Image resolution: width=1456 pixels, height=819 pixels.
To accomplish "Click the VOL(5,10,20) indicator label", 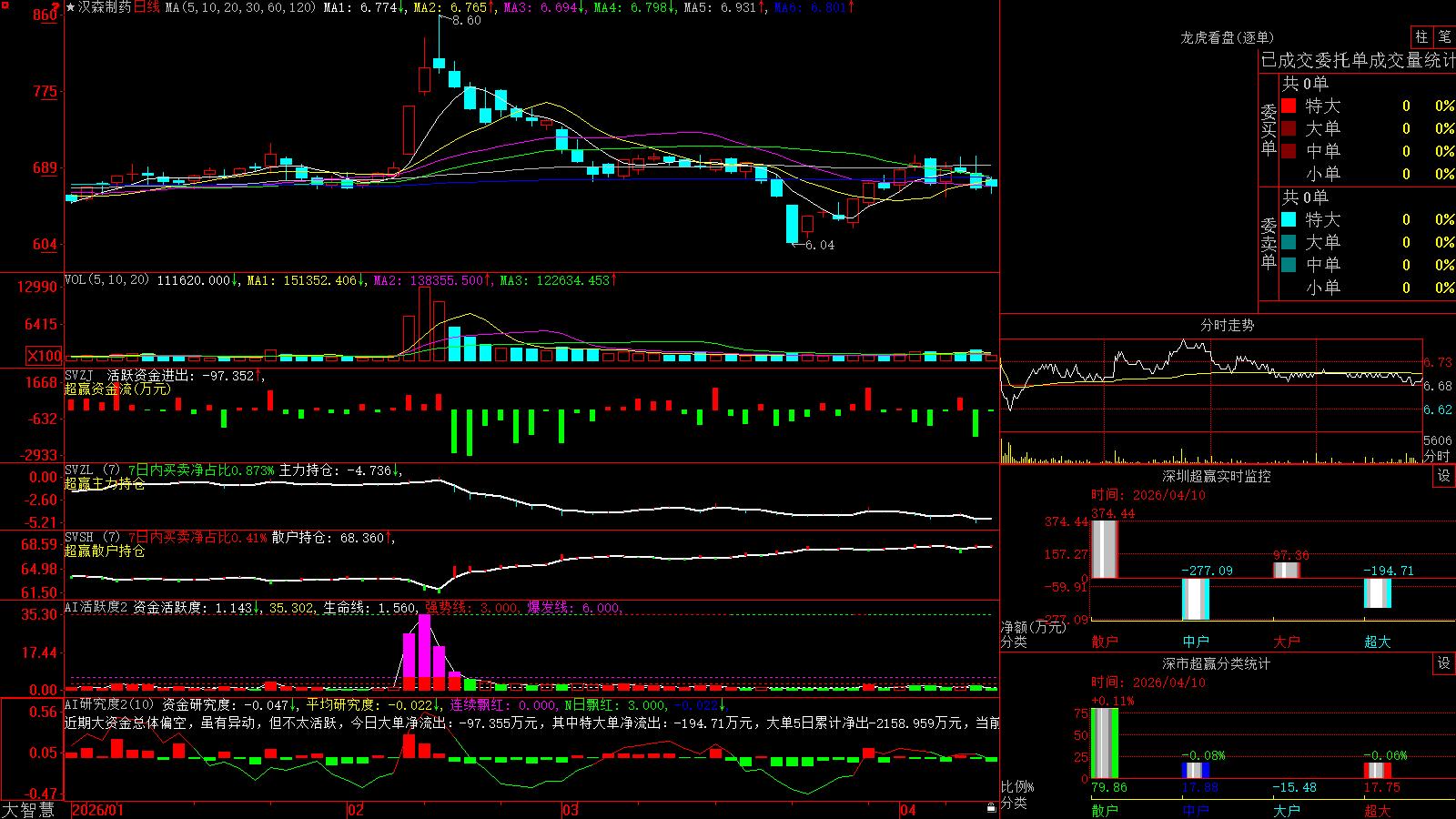I will click(106, 280).
